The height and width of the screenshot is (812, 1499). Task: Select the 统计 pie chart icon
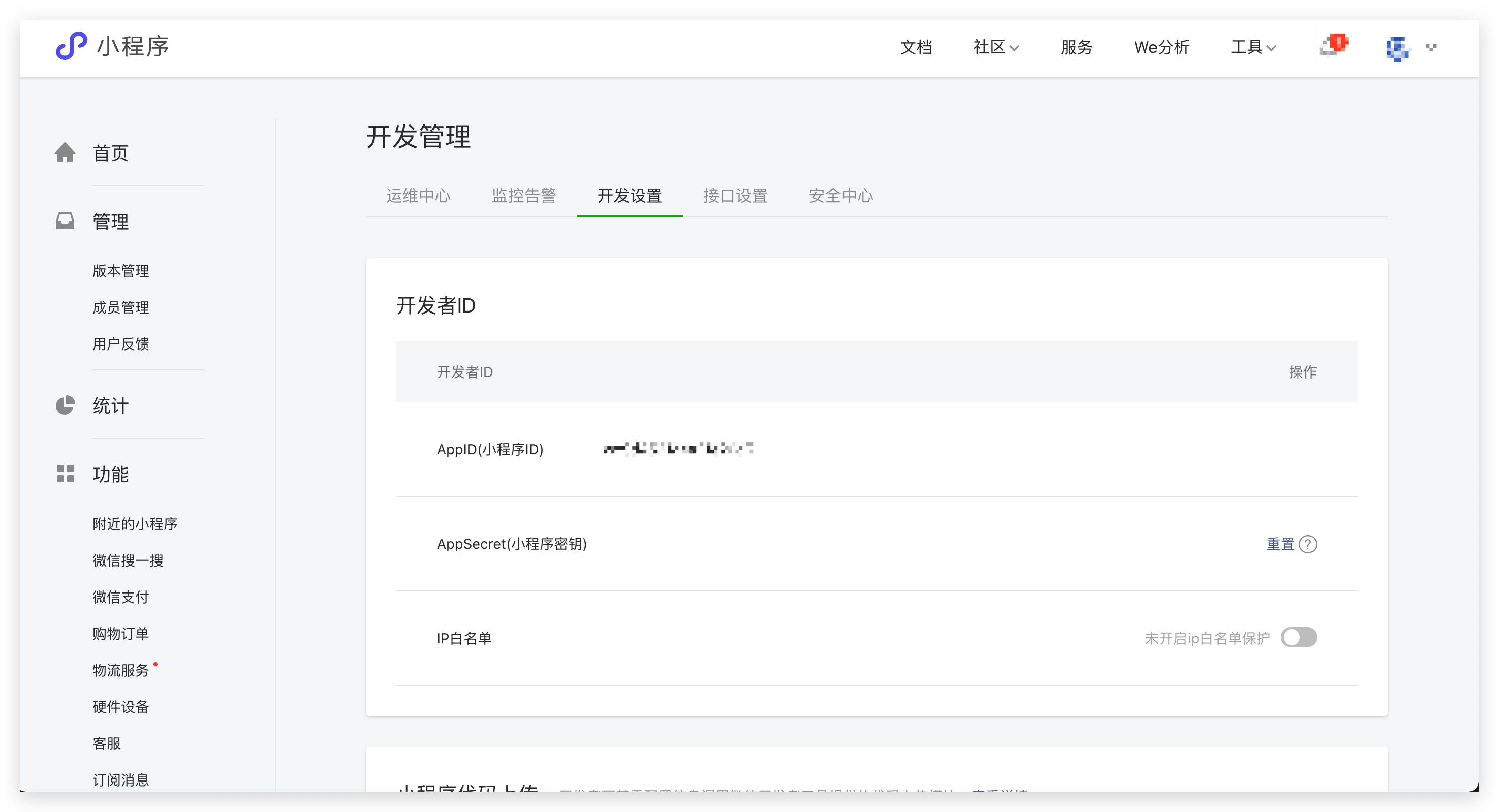[65, 405]
